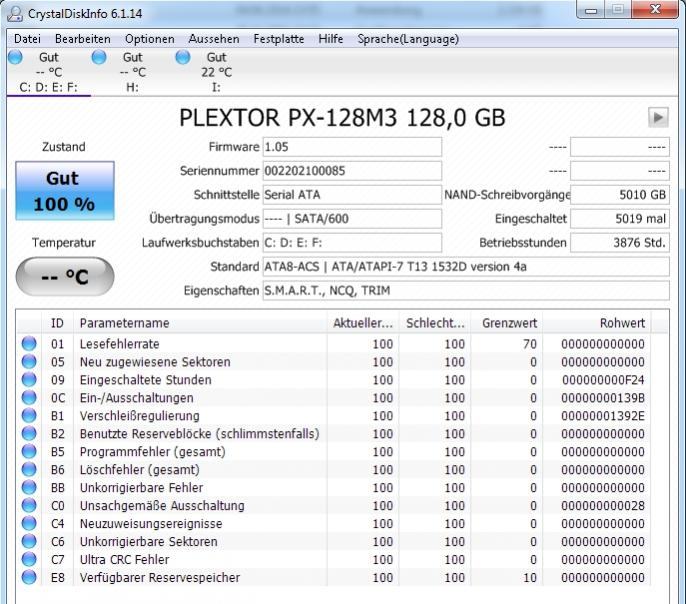Select raw value 00000001392E
This screenshot has width=686, height=604.
[603, 416]
